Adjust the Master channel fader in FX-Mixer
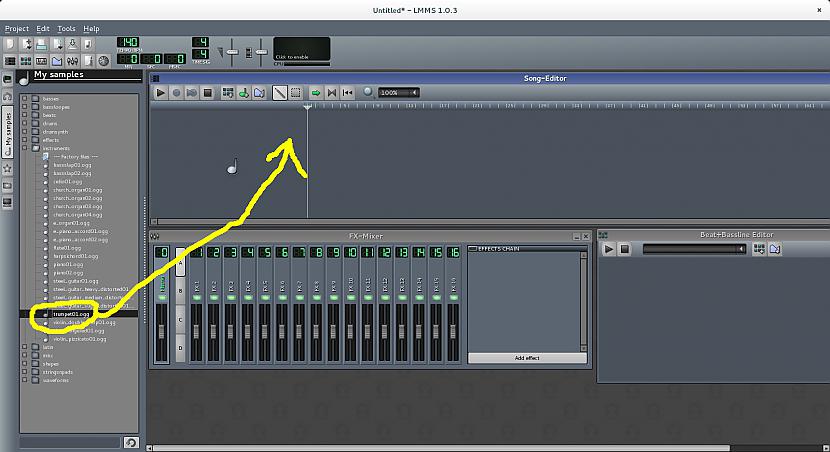The image size is (830, 452). click(x=162, y=332)
